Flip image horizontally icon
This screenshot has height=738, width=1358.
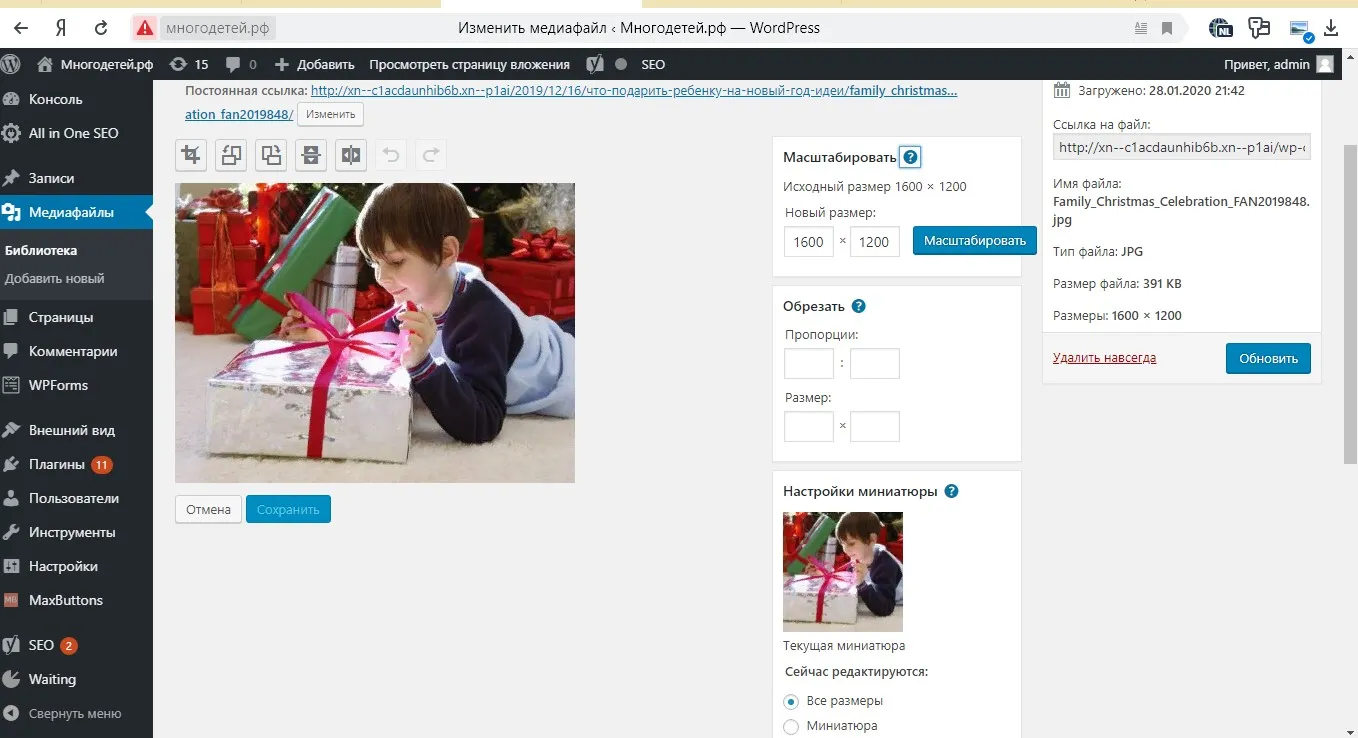351,155
